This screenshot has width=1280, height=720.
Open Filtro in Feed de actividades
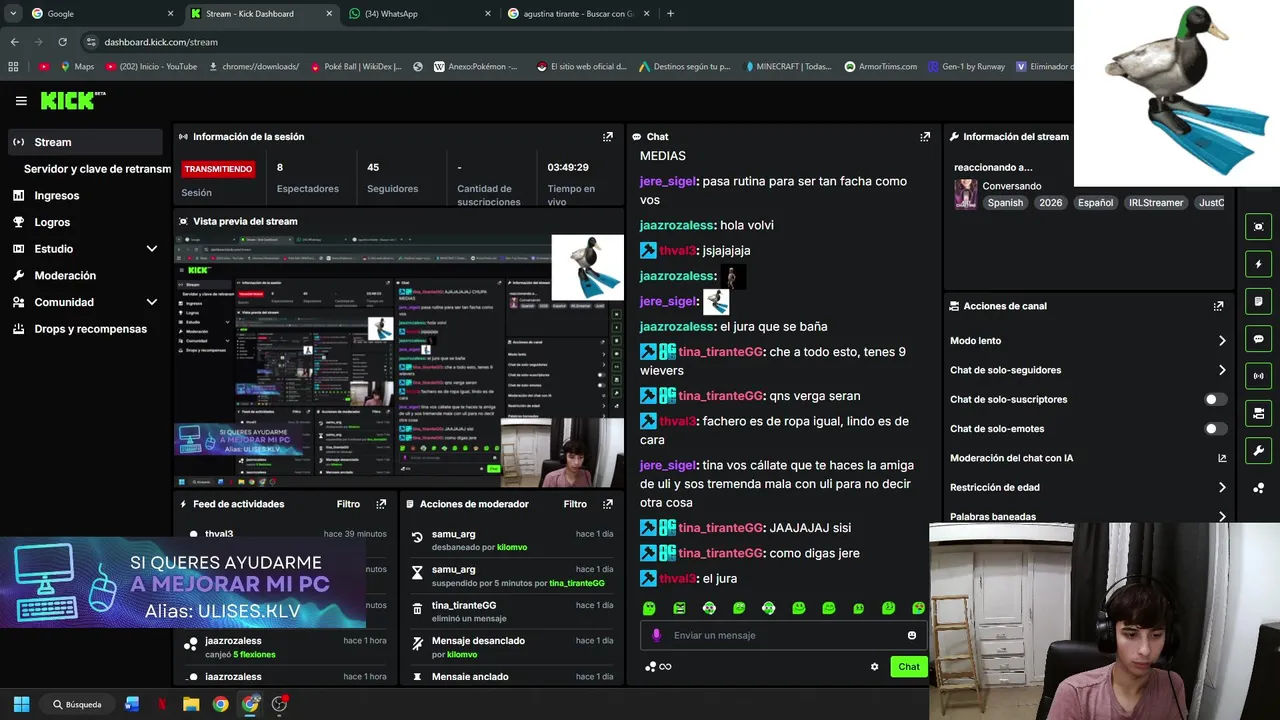click(x=348, y=504)
